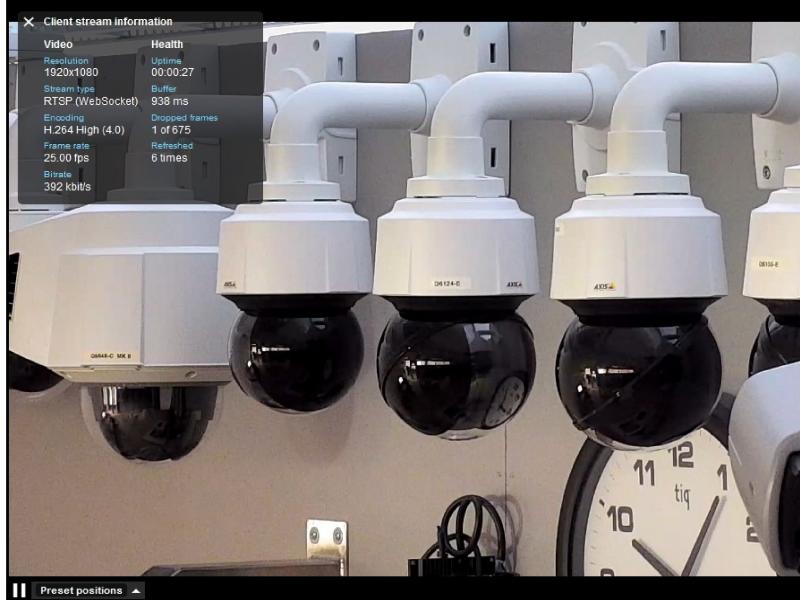Image resolution: width=800 pixels, height=600 pixels.
Task: Click the 'Encoding' label
Action: (64, 117)
